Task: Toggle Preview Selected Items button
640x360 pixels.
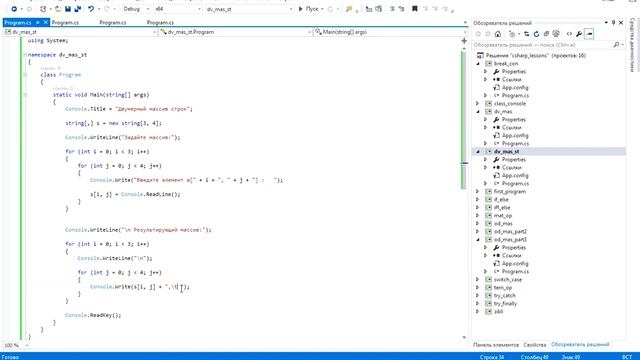Action: (x=589, y=34)
